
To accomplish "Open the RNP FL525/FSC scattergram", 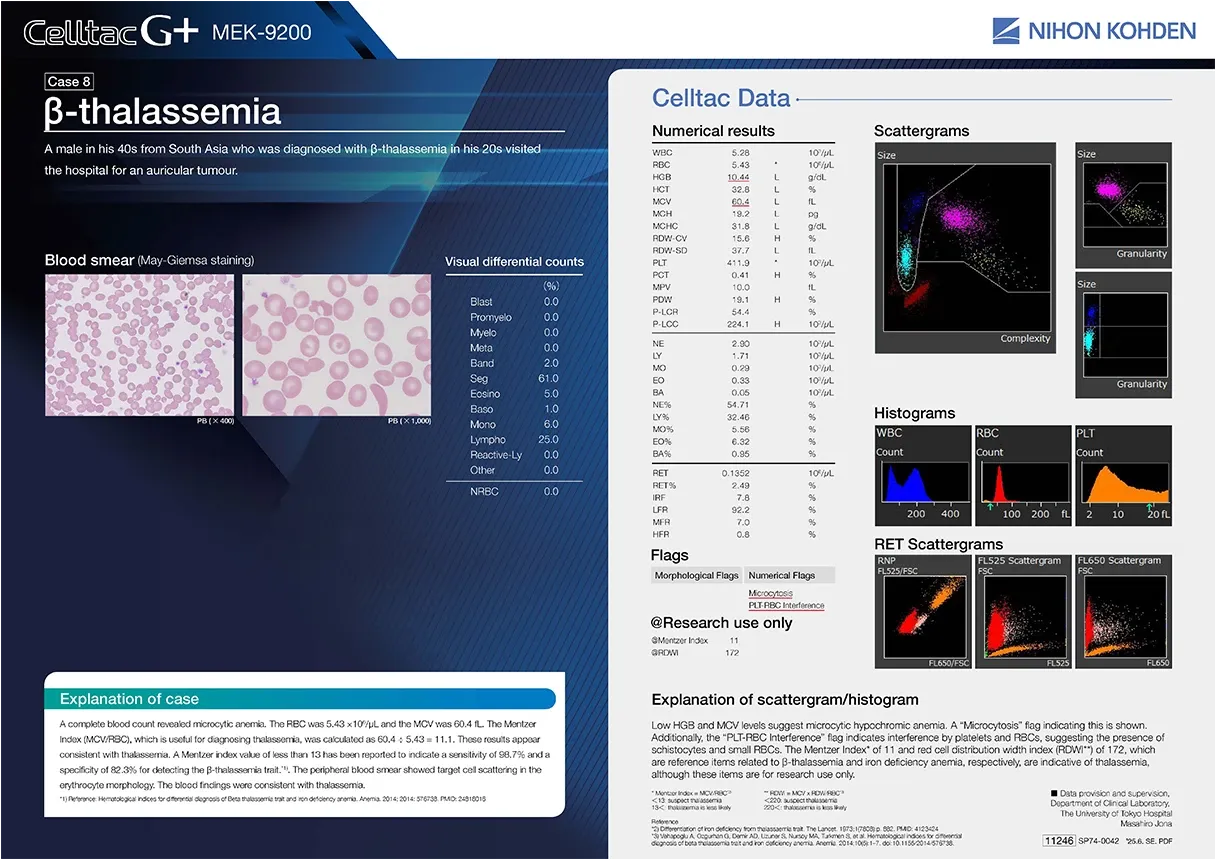I will (923, 612).
